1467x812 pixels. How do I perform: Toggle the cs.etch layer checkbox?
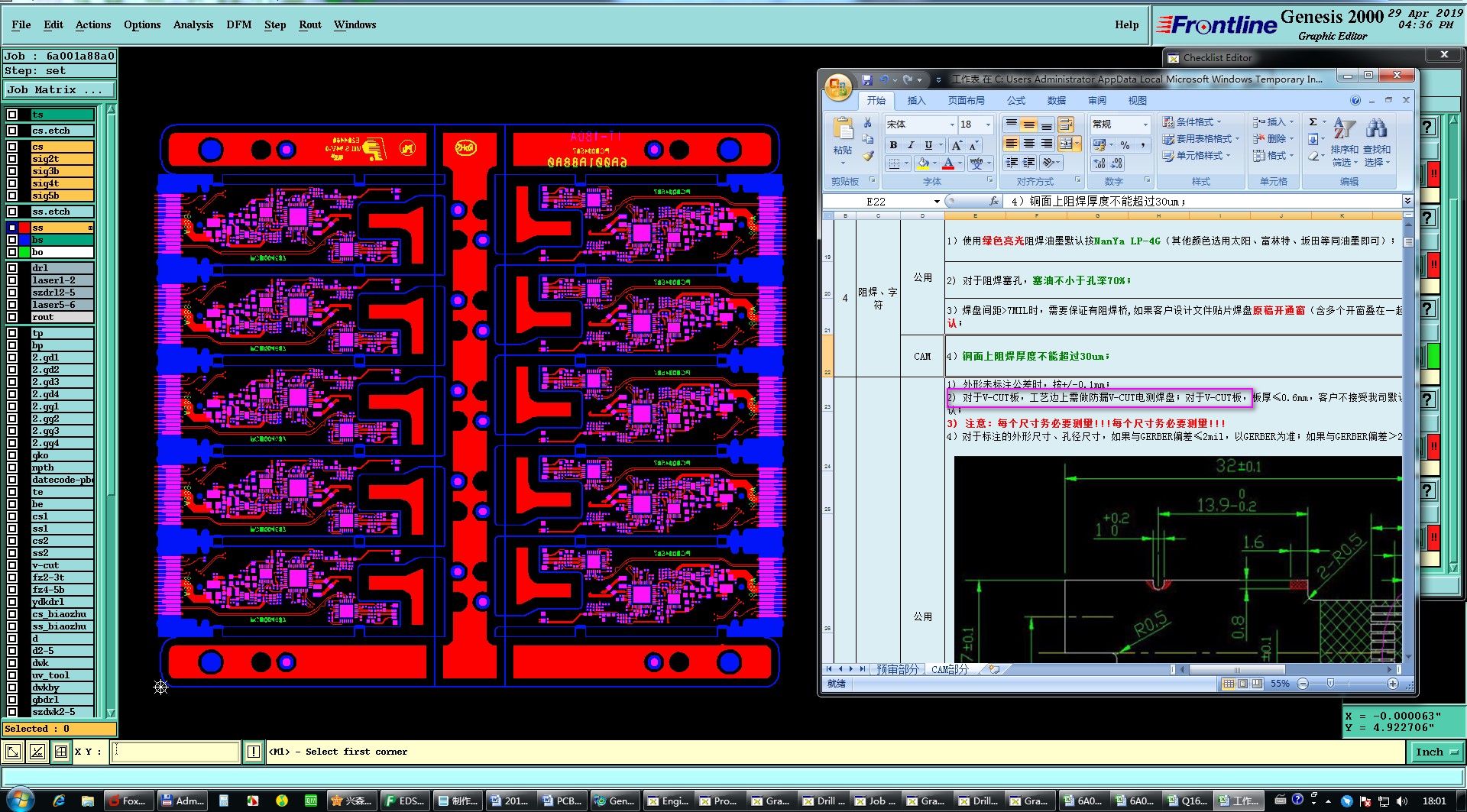tap(12, 131)
